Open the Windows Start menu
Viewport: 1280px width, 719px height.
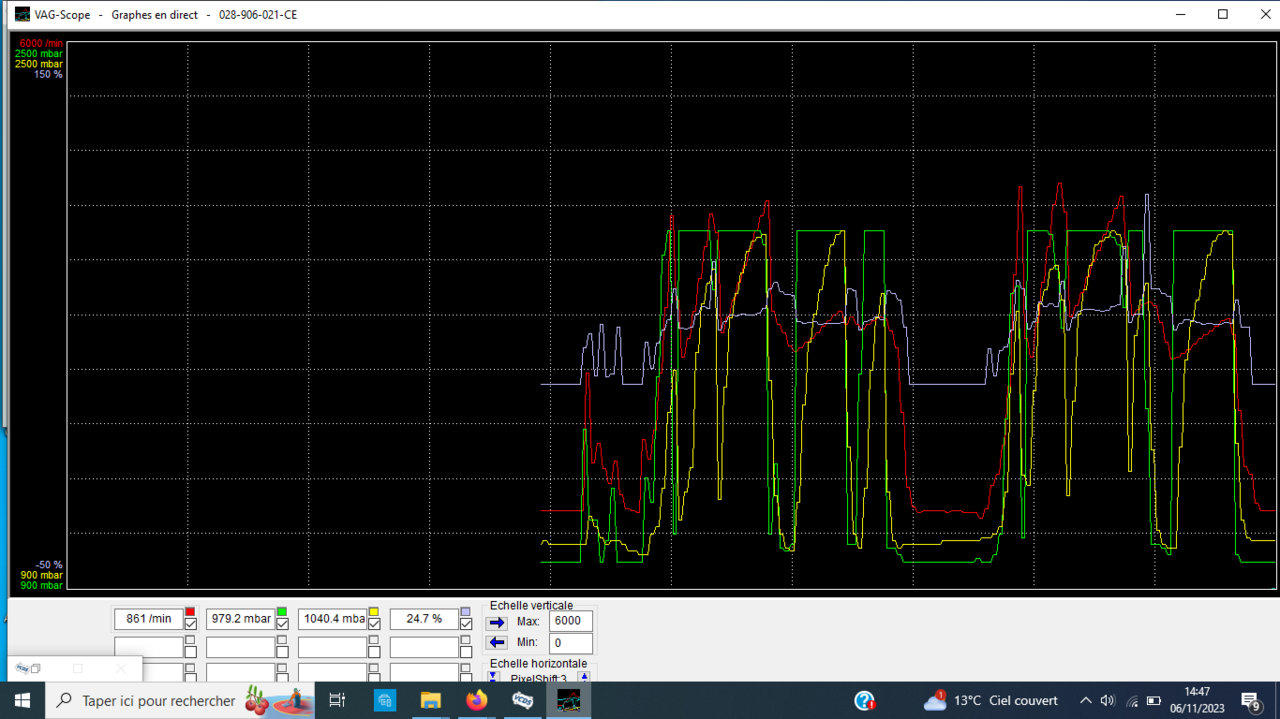point(22,701)
